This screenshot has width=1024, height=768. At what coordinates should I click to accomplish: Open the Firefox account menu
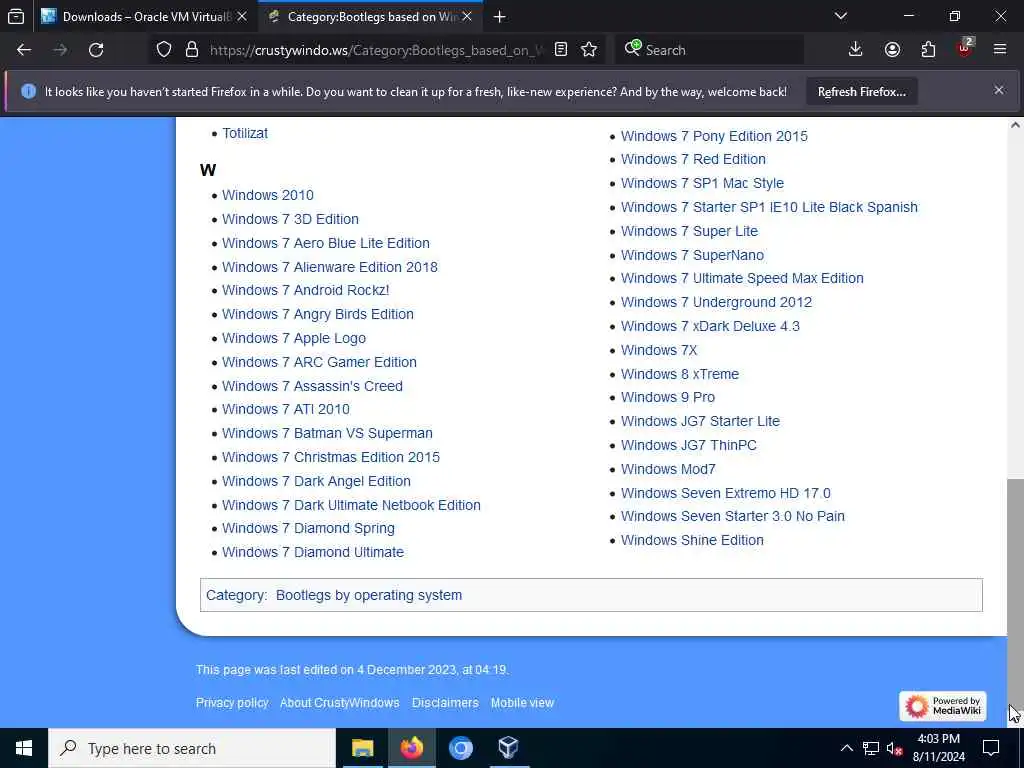pos(892,50)
